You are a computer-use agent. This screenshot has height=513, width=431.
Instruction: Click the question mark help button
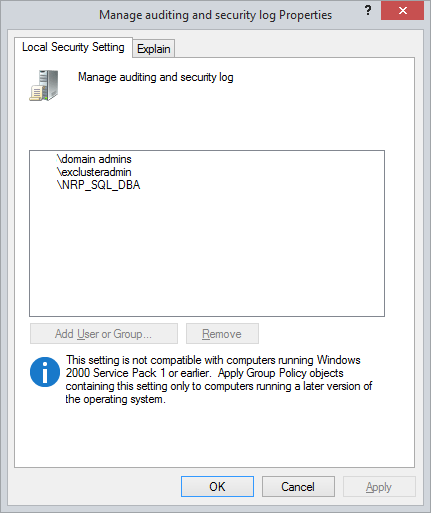[x=368, y=11]
